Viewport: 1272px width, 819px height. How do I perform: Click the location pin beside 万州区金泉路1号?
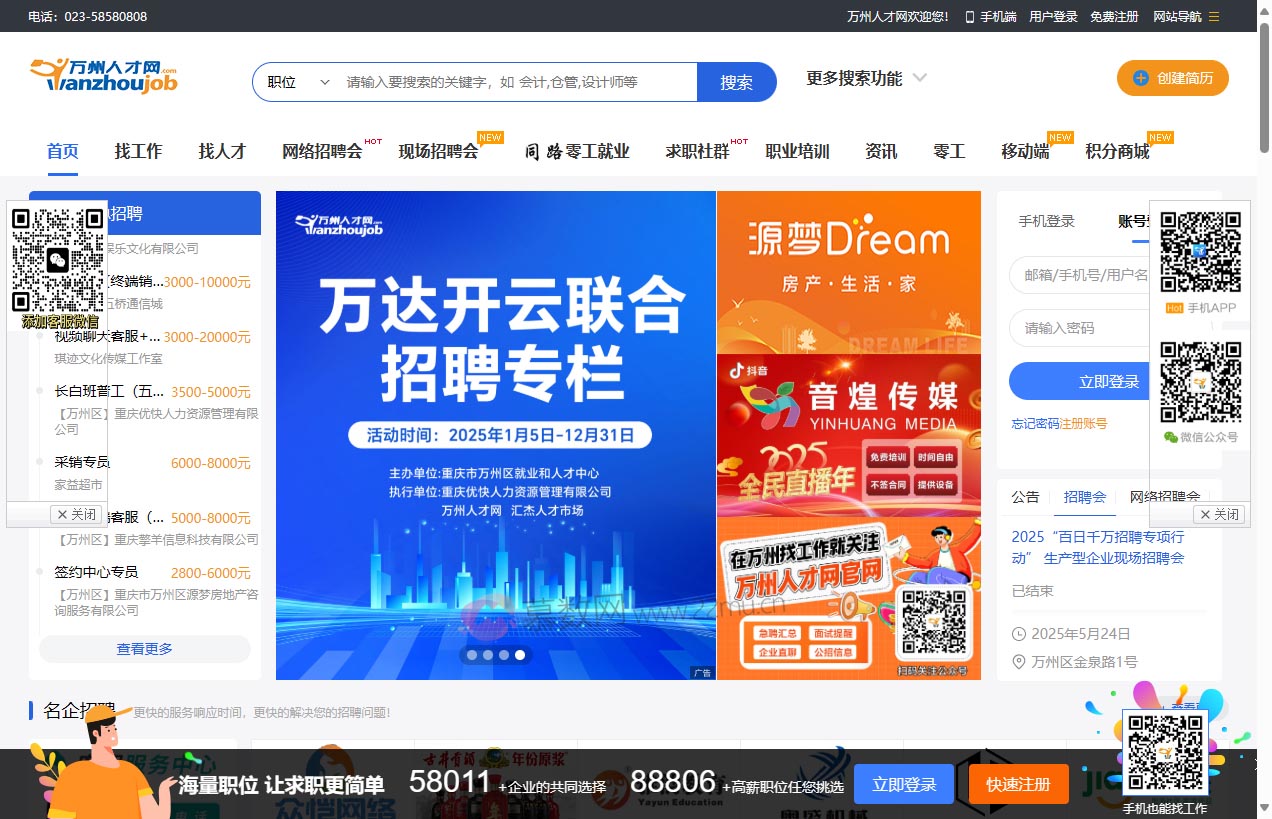1019,661
